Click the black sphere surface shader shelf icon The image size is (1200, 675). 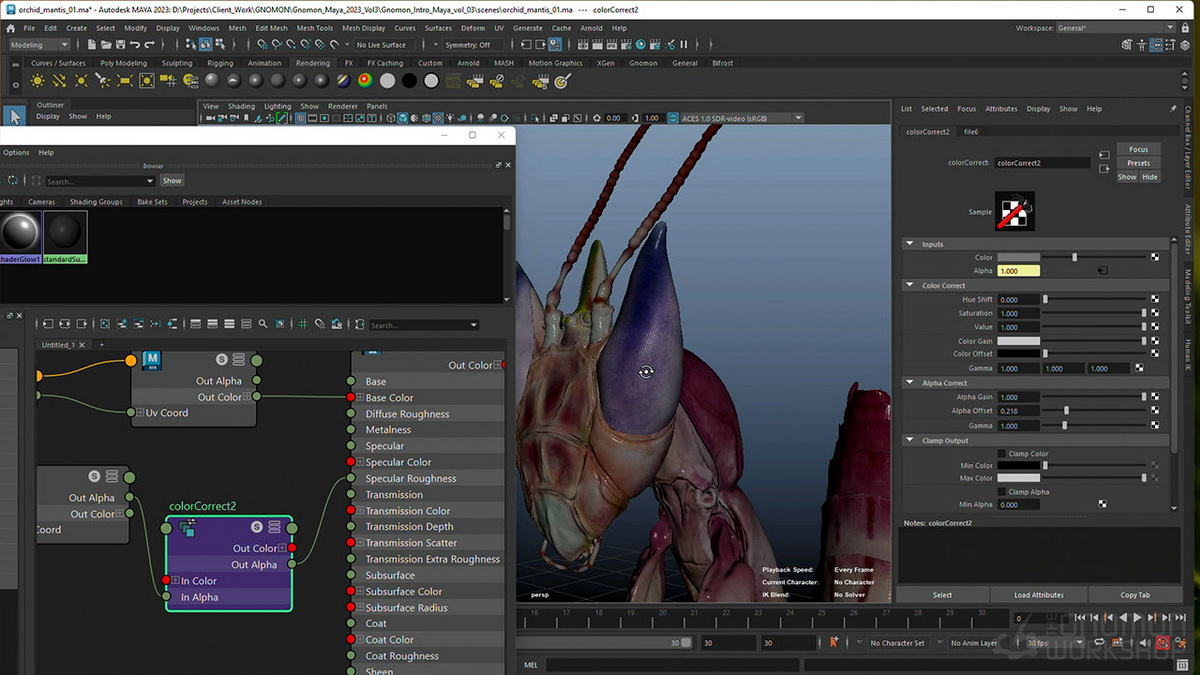tap(409, 81)
